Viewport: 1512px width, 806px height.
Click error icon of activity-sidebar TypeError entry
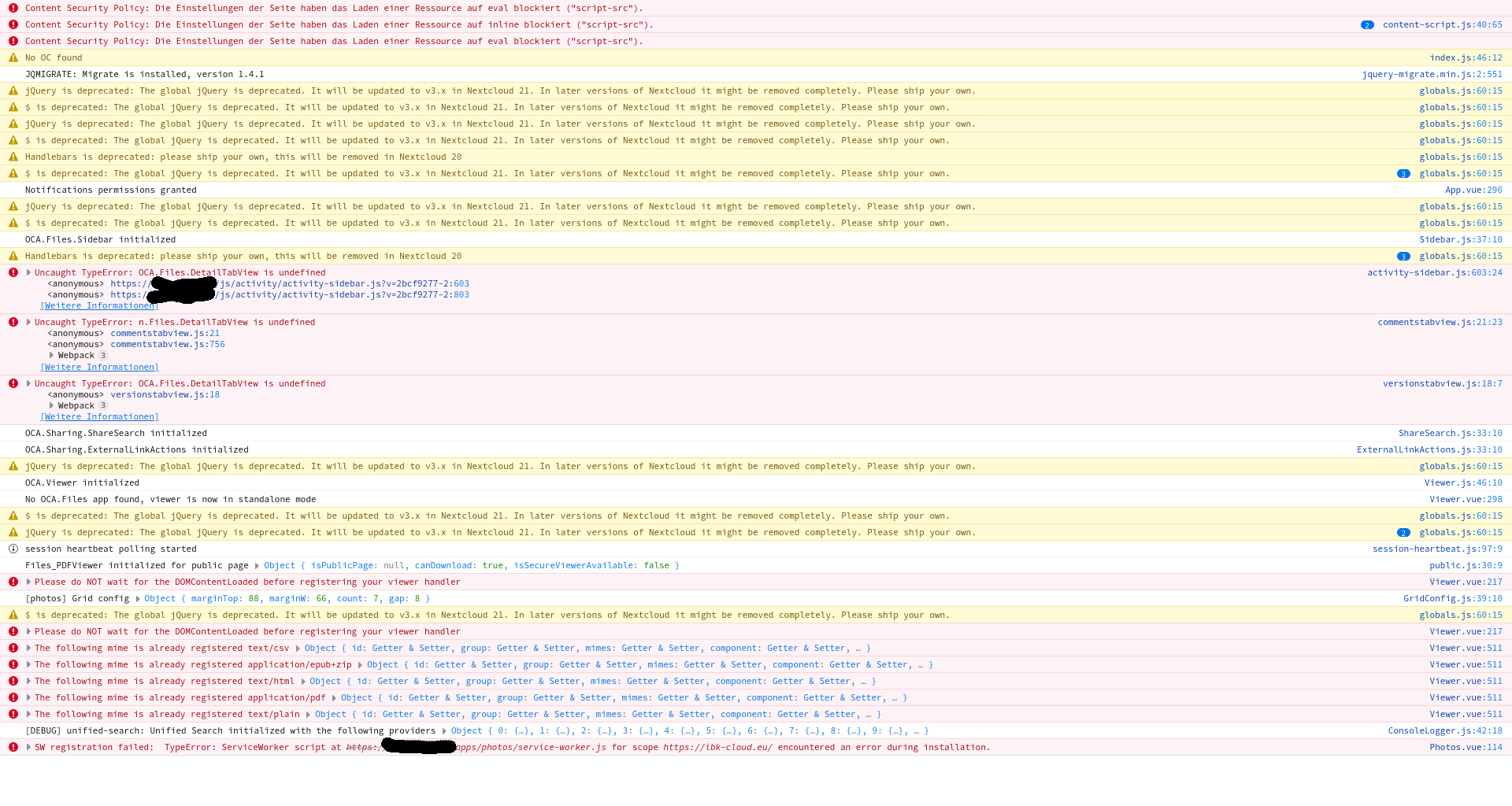(13, 272)
